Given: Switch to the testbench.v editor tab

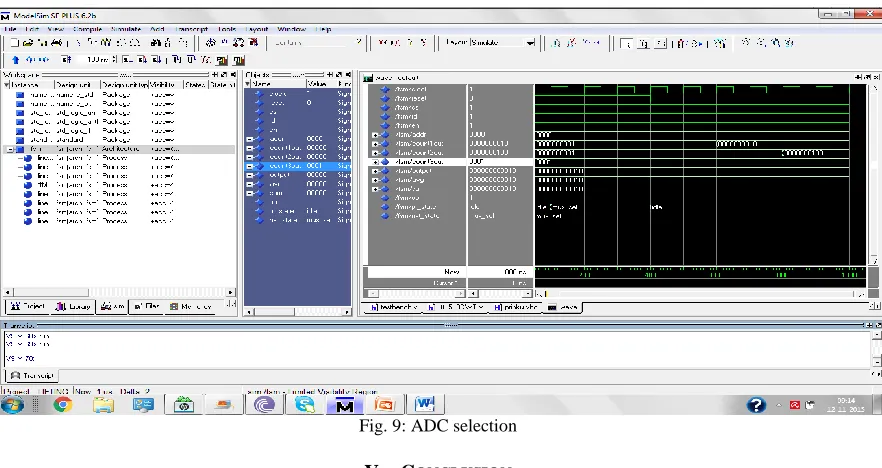Looking at the screenshot, I should [x=394, y=307].
